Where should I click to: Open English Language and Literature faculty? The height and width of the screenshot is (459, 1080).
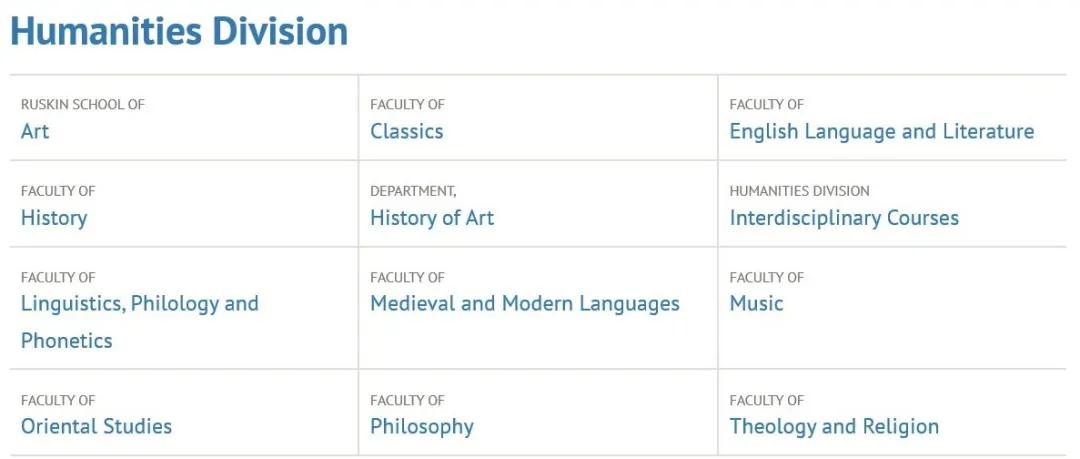[881, 131]
